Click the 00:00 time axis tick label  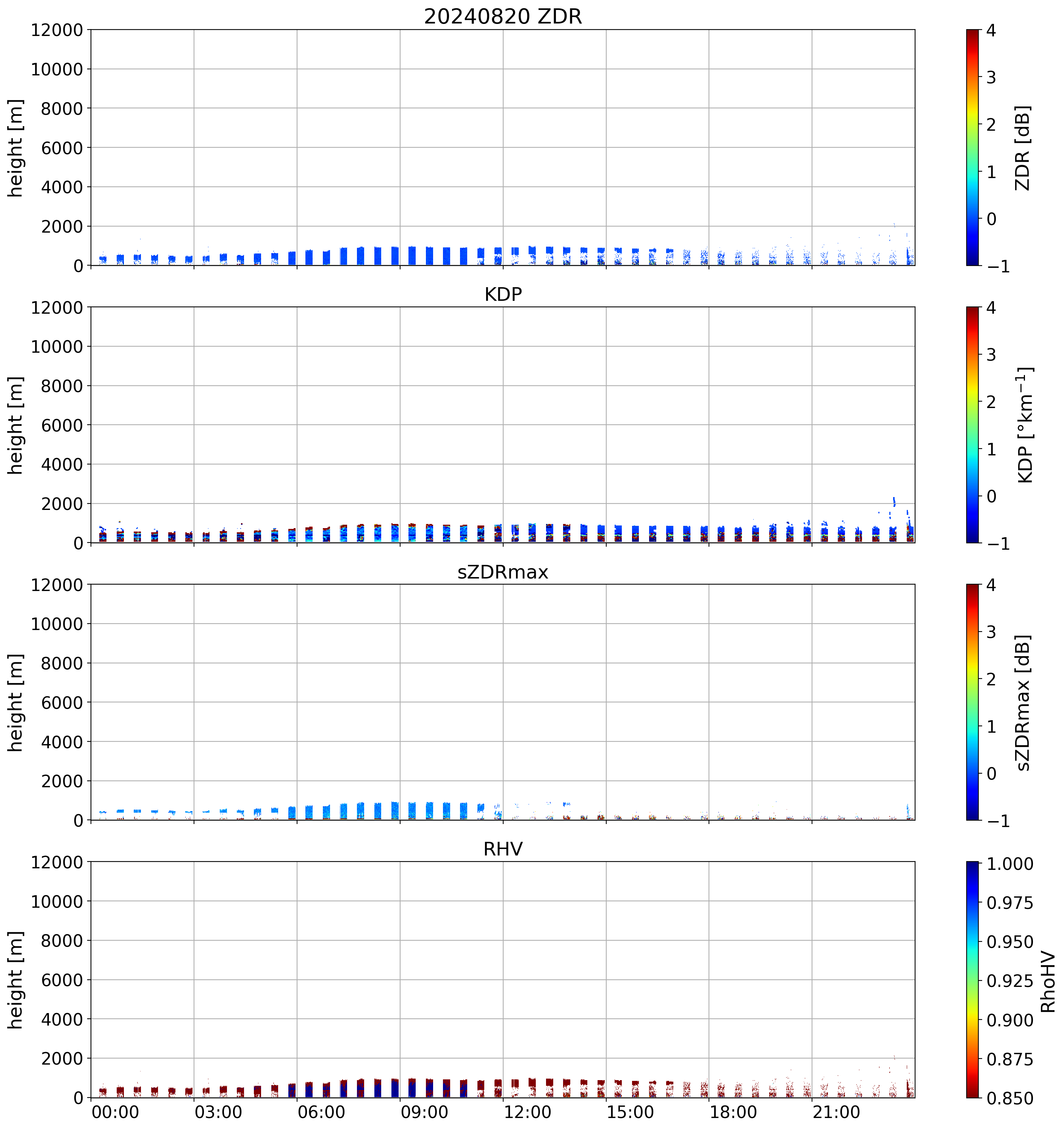(115, 1112)
